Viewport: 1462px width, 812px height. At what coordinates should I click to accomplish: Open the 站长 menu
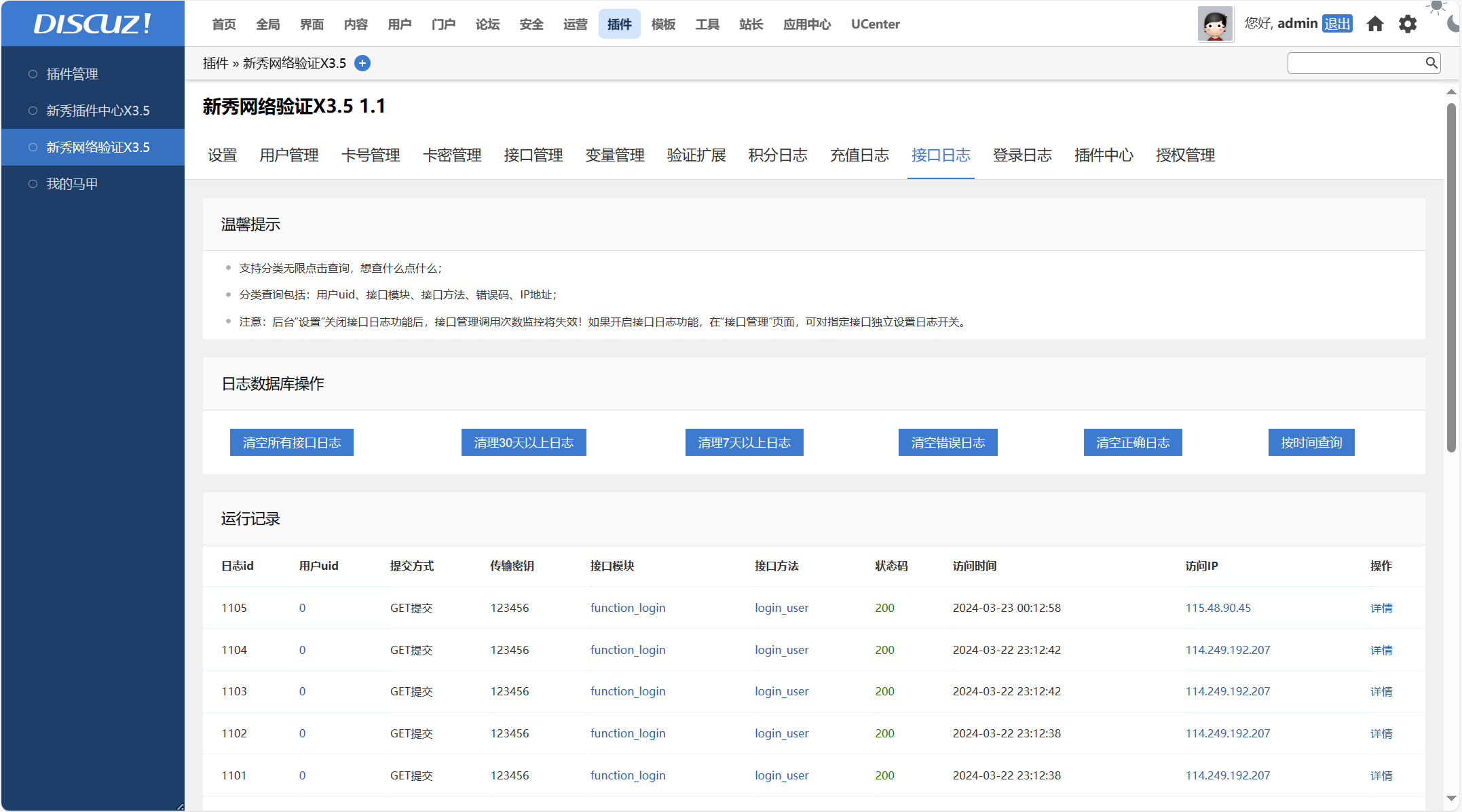[751, 24]
